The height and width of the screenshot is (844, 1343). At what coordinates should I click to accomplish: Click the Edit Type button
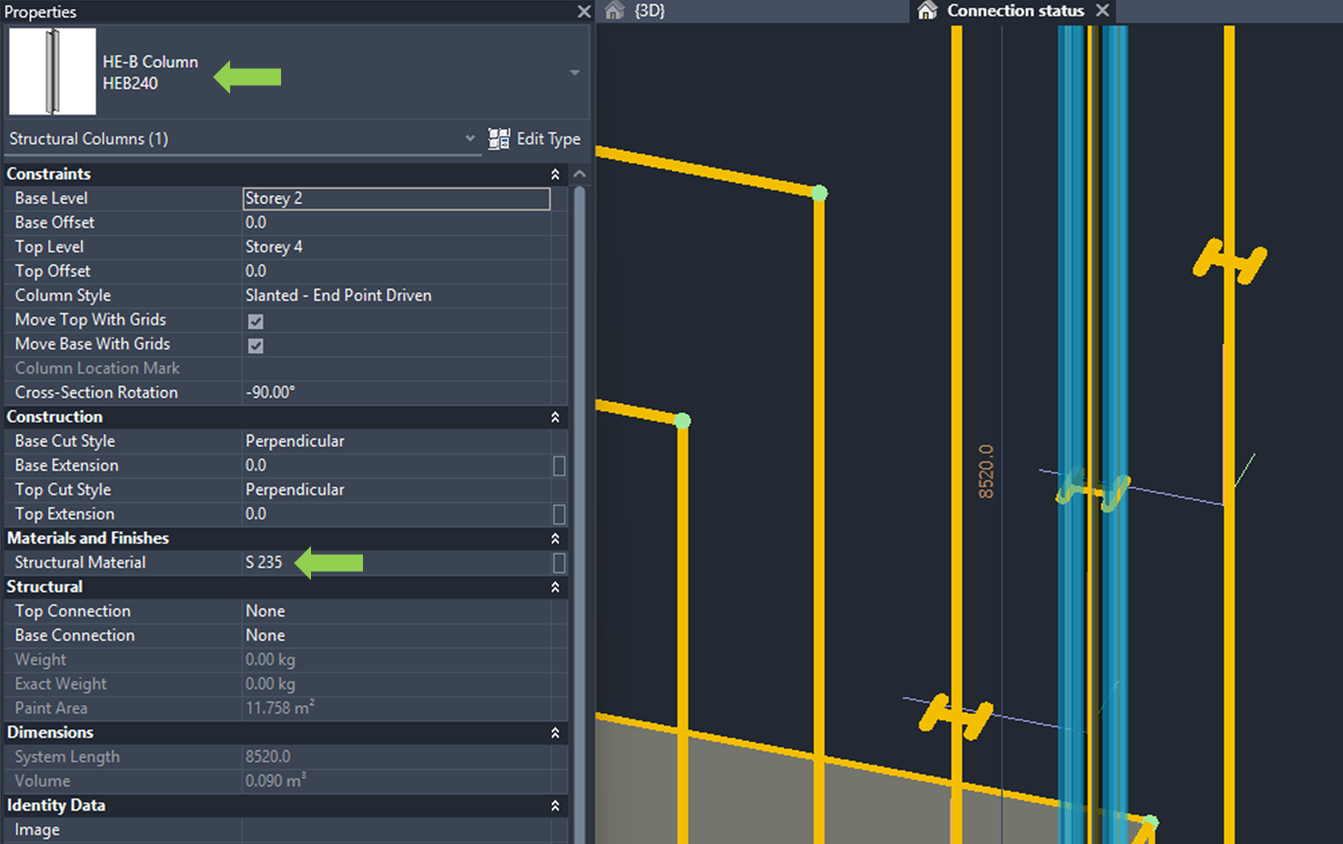pos(535,139)
